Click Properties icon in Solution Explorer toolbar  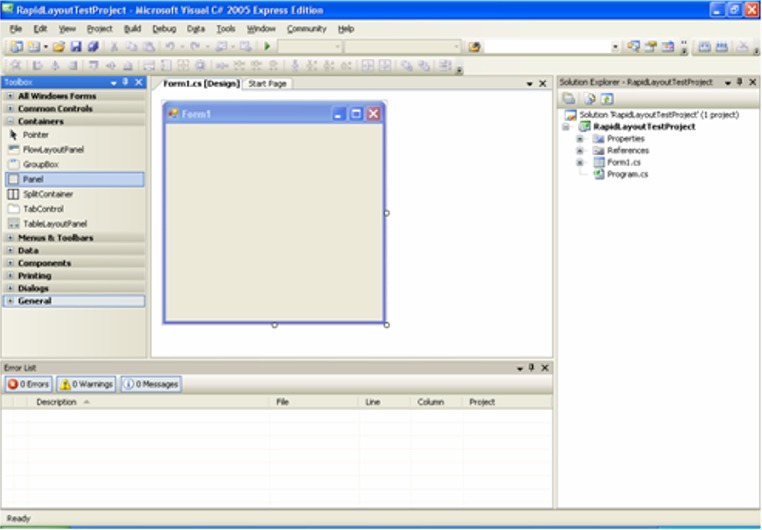coord(569,99)
